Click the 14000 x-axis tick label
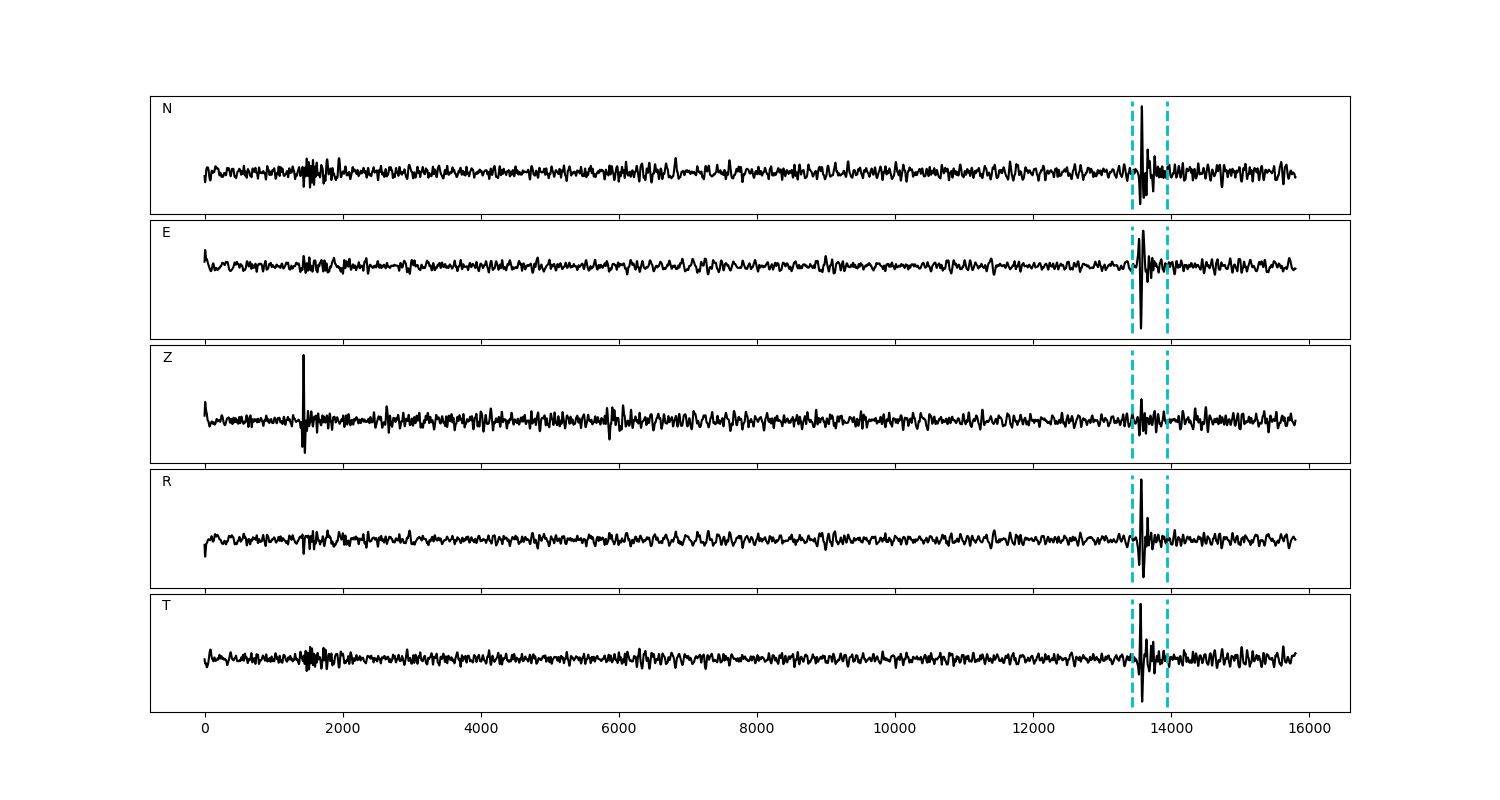 (1171, 730)
